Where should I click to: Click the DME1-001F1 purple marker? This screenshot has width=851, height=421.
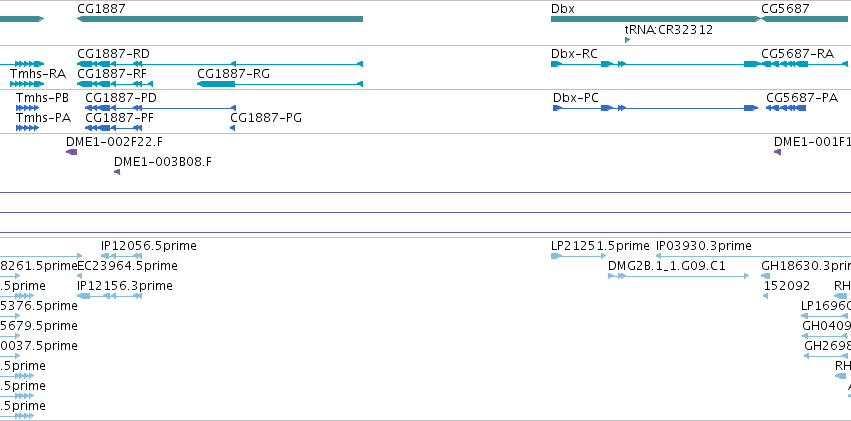click(x=777, y=152)
